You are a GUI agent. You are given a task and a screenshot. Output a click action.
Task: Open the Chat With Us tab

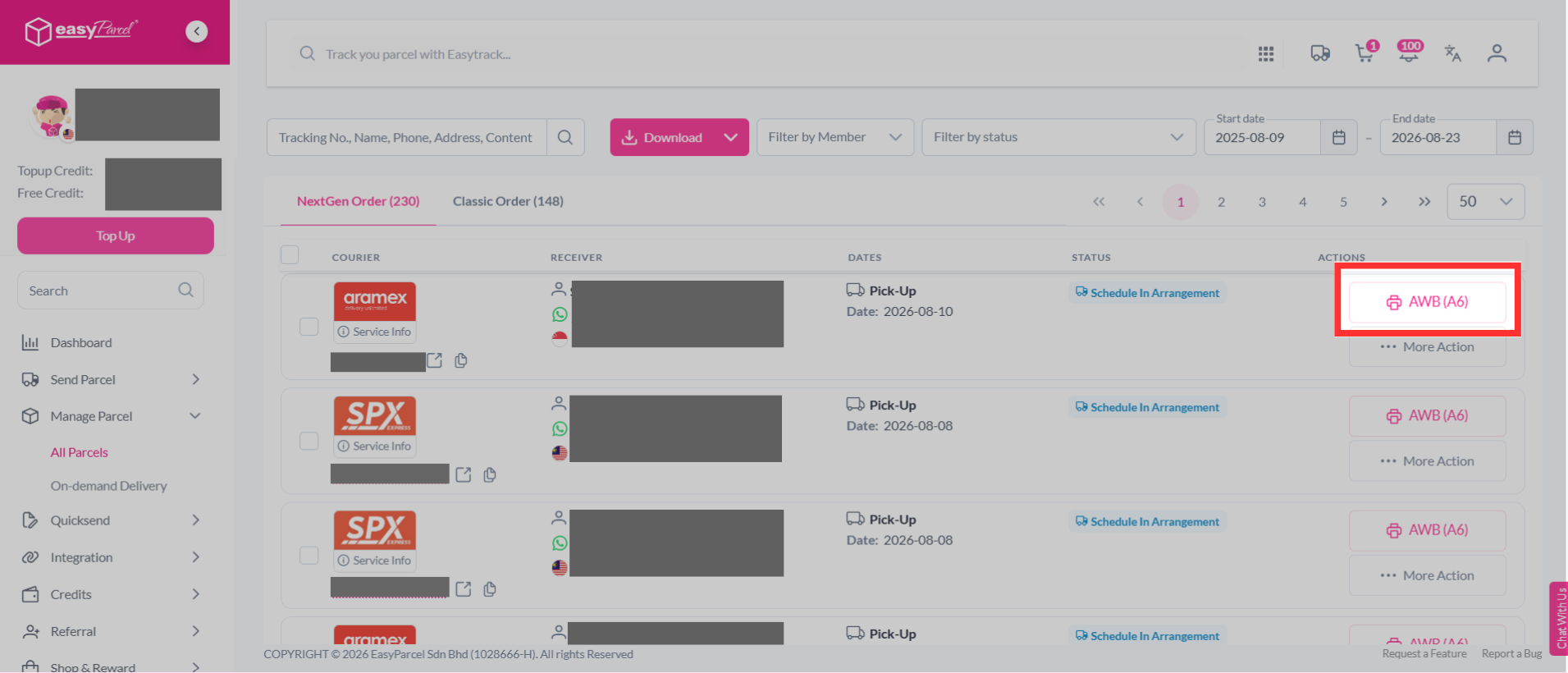(1559, 619)
